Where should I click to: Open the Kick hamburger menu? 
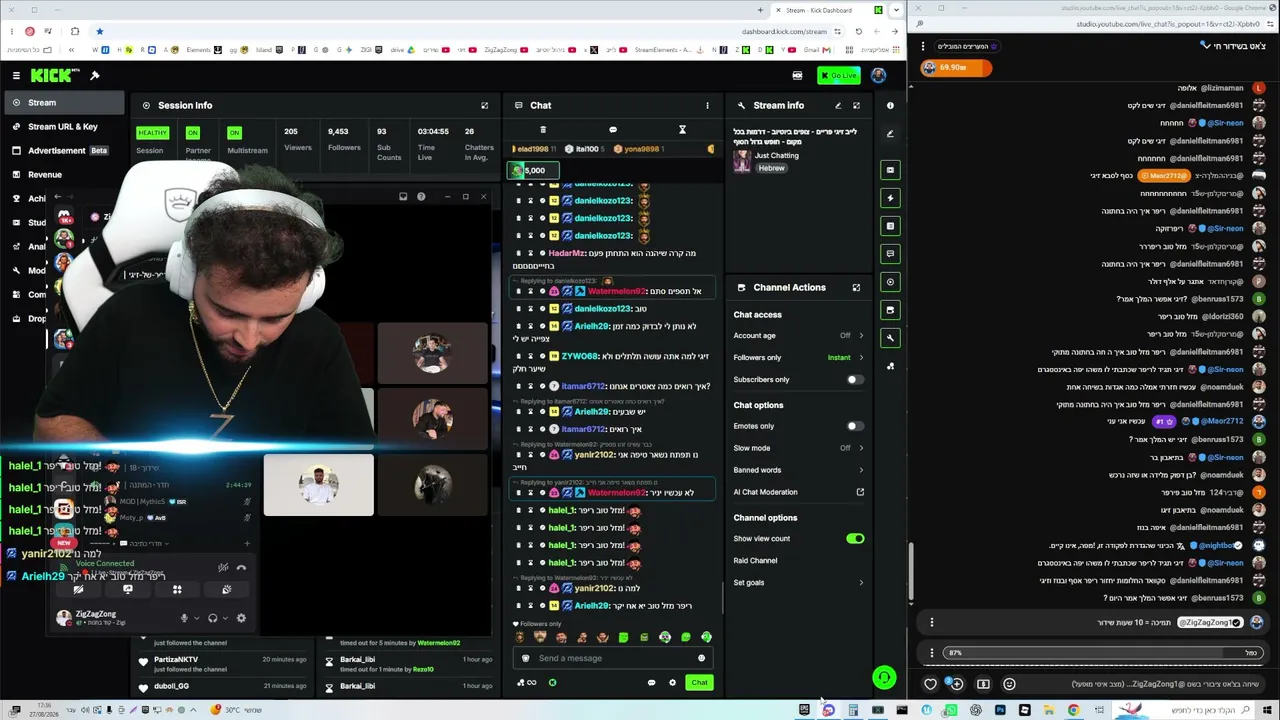point(16,75)
